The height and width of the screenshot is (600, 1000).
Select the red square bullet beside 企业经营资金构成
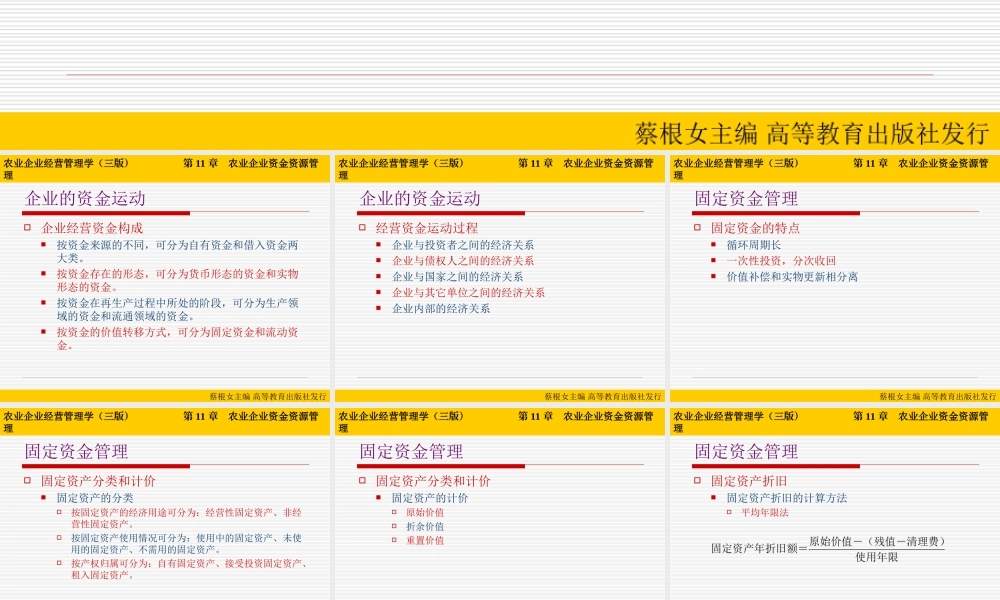(x=29, y=227)
